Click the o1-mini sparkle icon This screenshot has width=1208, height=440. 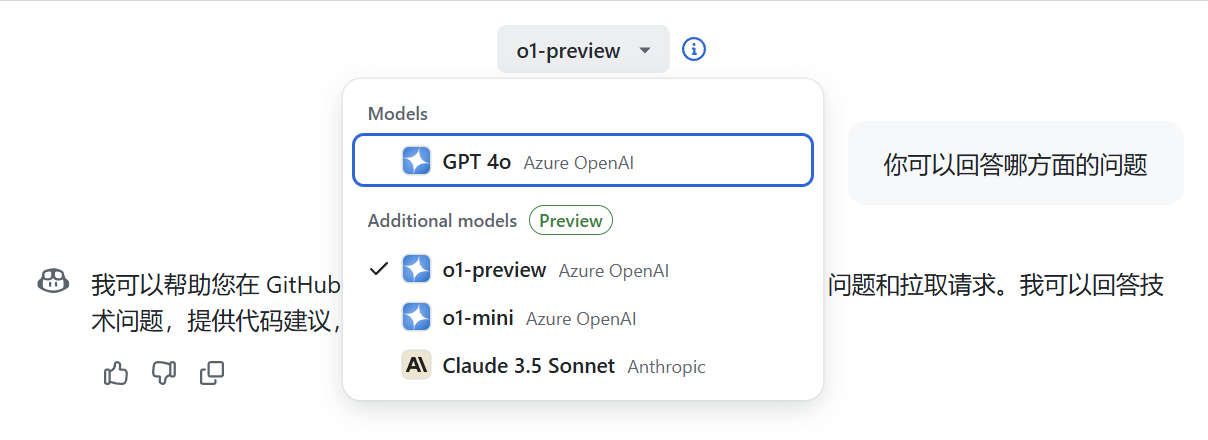click(416, 317)
